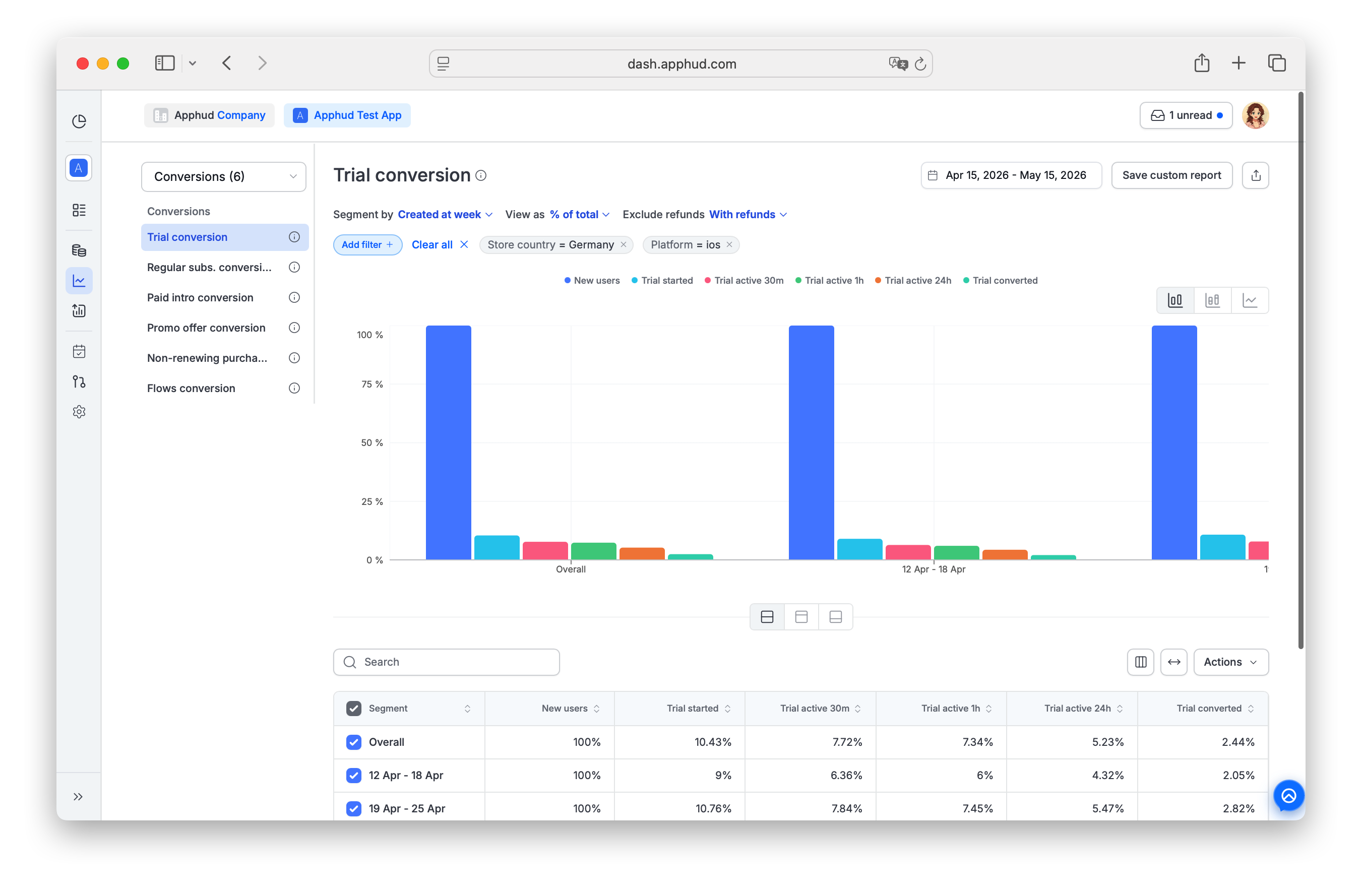Switch to grouped bar chart view
This screenshot has height=896, width=1362.
pyautogui.click(x=1175, y=300)
